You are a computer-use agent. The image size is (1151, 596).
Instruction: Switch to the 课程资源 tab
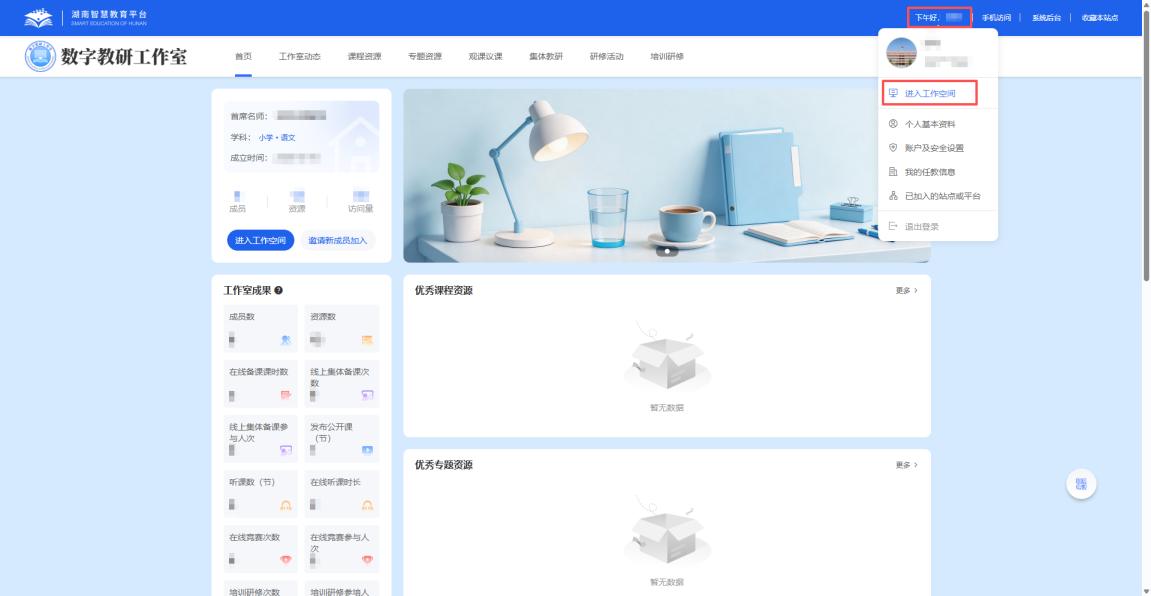click(x=364, y=57)
